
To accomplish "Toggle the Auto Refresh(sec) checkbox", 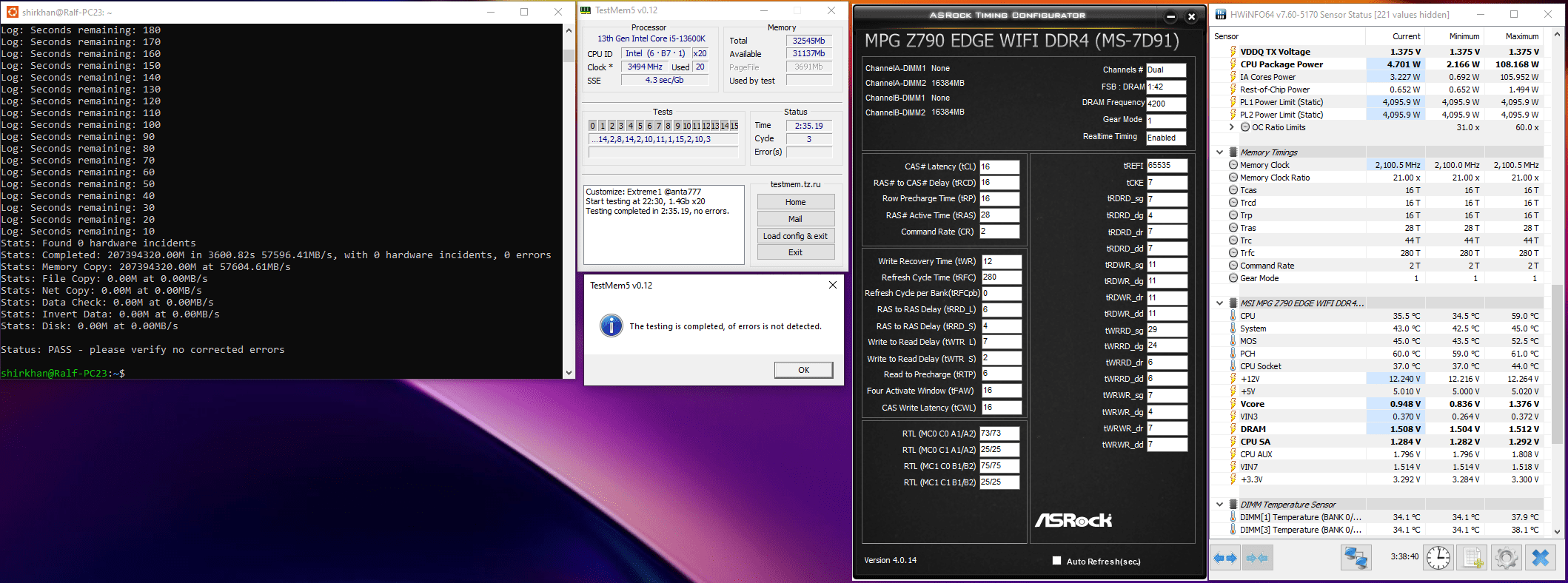I will 1057,561.
